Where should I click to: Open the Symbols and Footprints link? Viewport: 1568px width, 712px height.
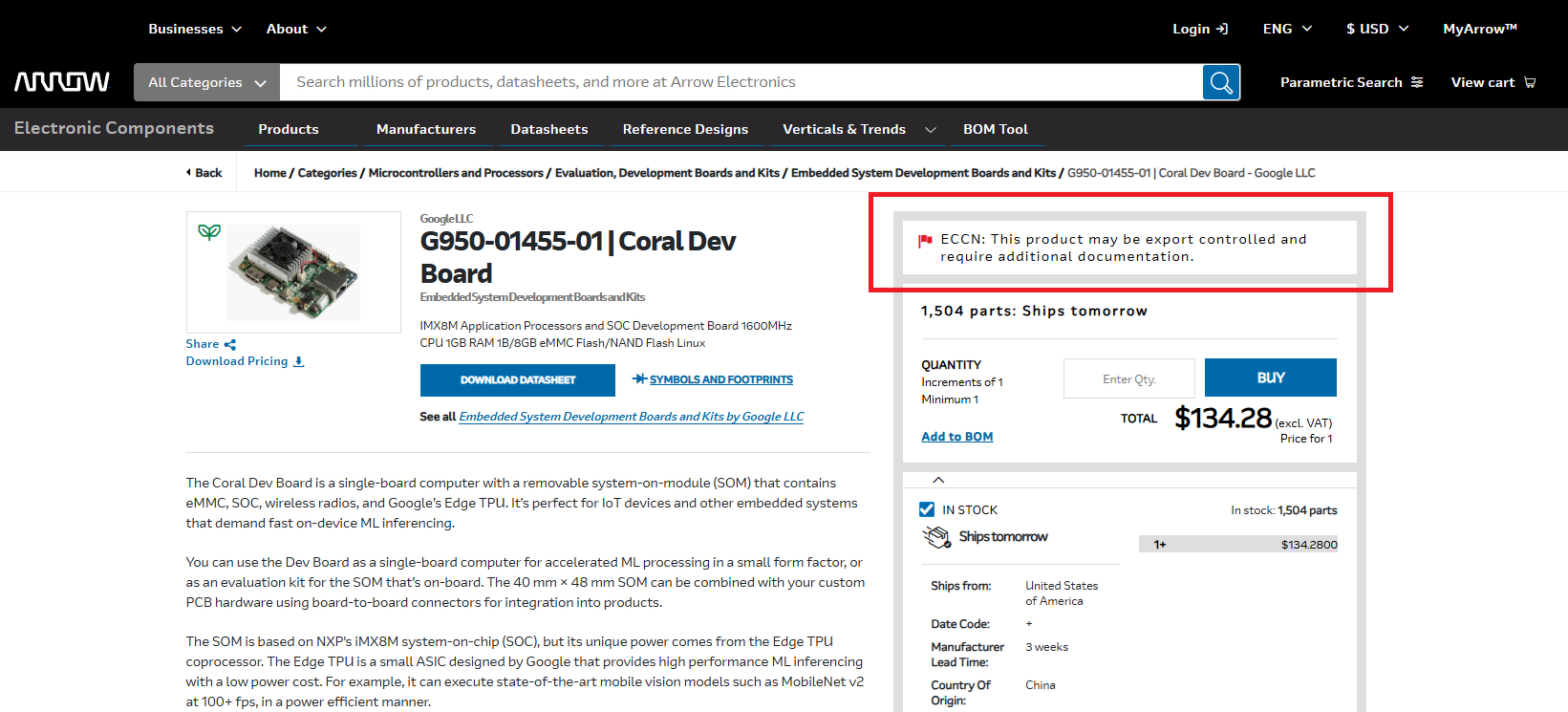[x=721, y=379]
